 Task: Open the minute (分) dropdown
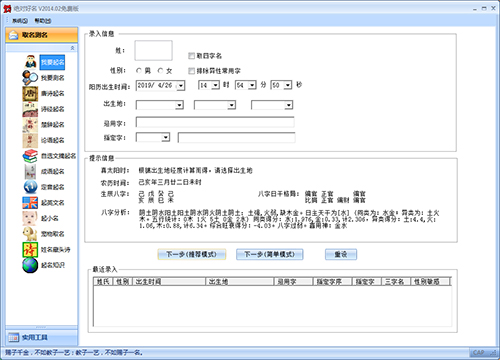[x=252, y=85]
